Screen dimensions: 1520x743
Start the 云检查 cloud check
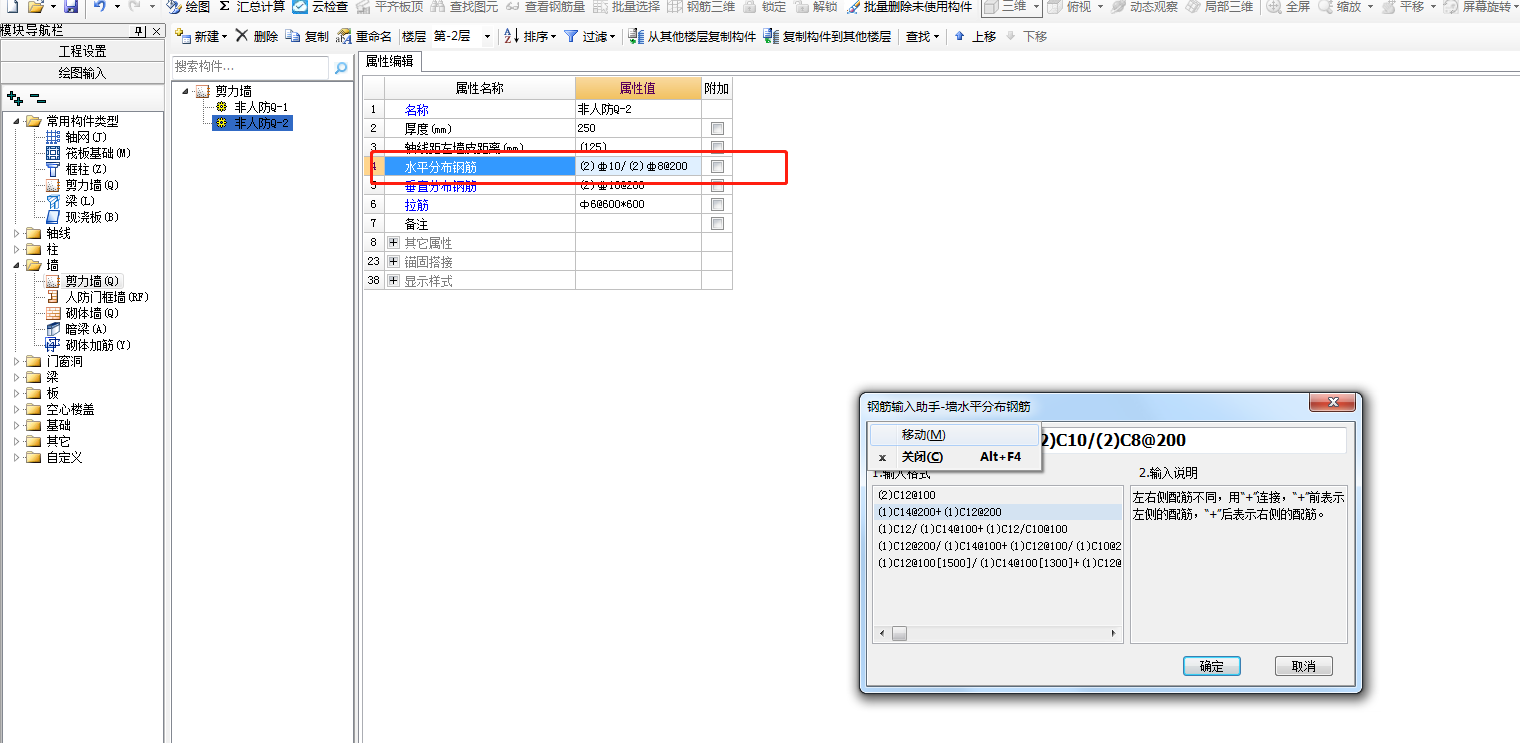(320, 7)
